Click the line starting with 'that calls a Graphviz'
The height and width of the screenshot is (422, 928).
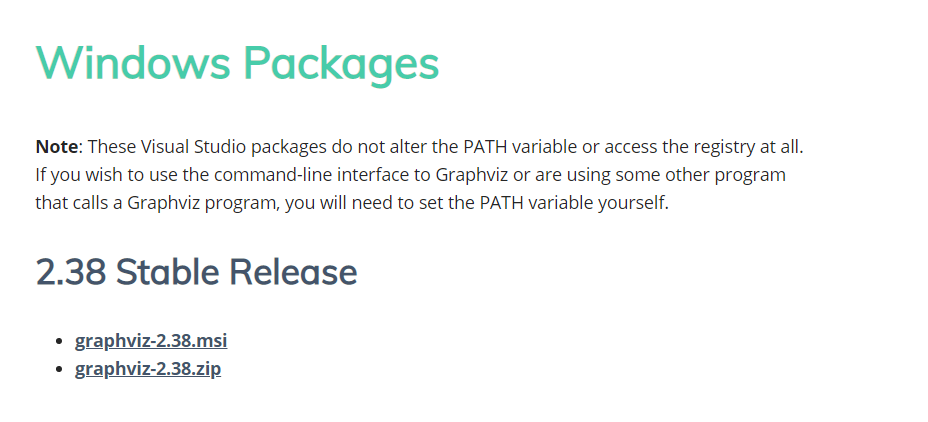click(350, 204)
